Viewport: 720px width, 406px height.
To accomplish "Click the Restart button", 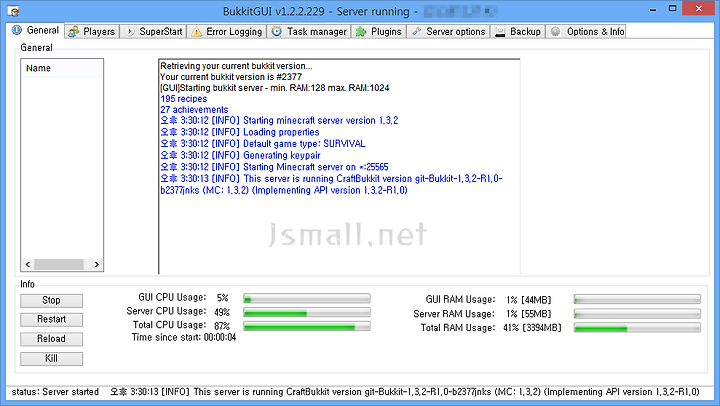I will tap(51, 319).
